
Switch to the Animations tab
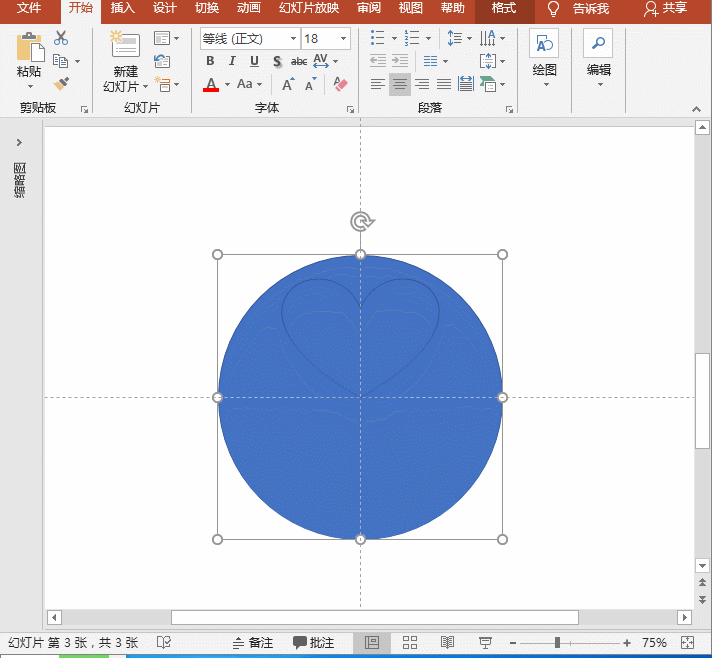pyautogui.click(x=249, y=8)
